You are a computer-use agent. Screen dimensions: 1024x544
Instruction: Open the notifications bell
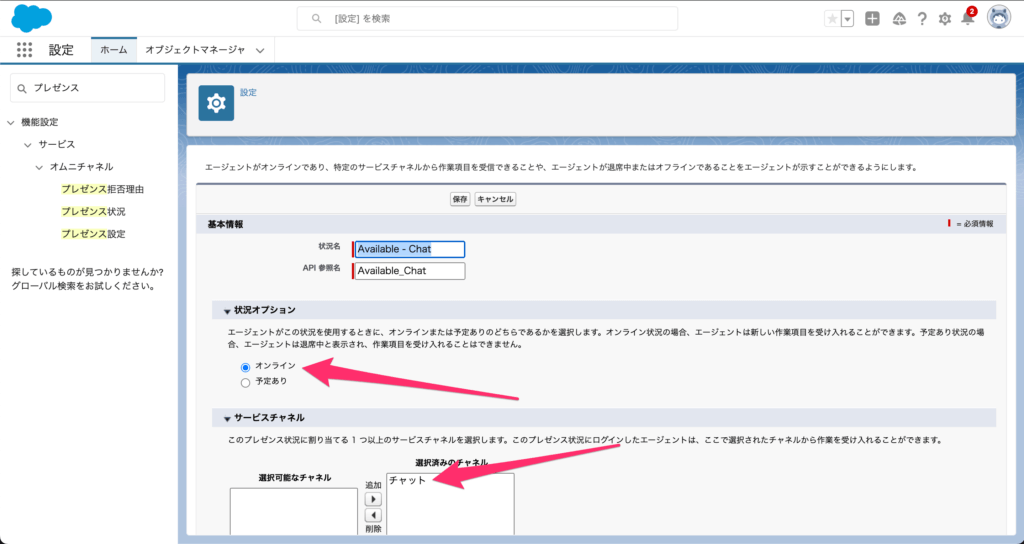968,18
